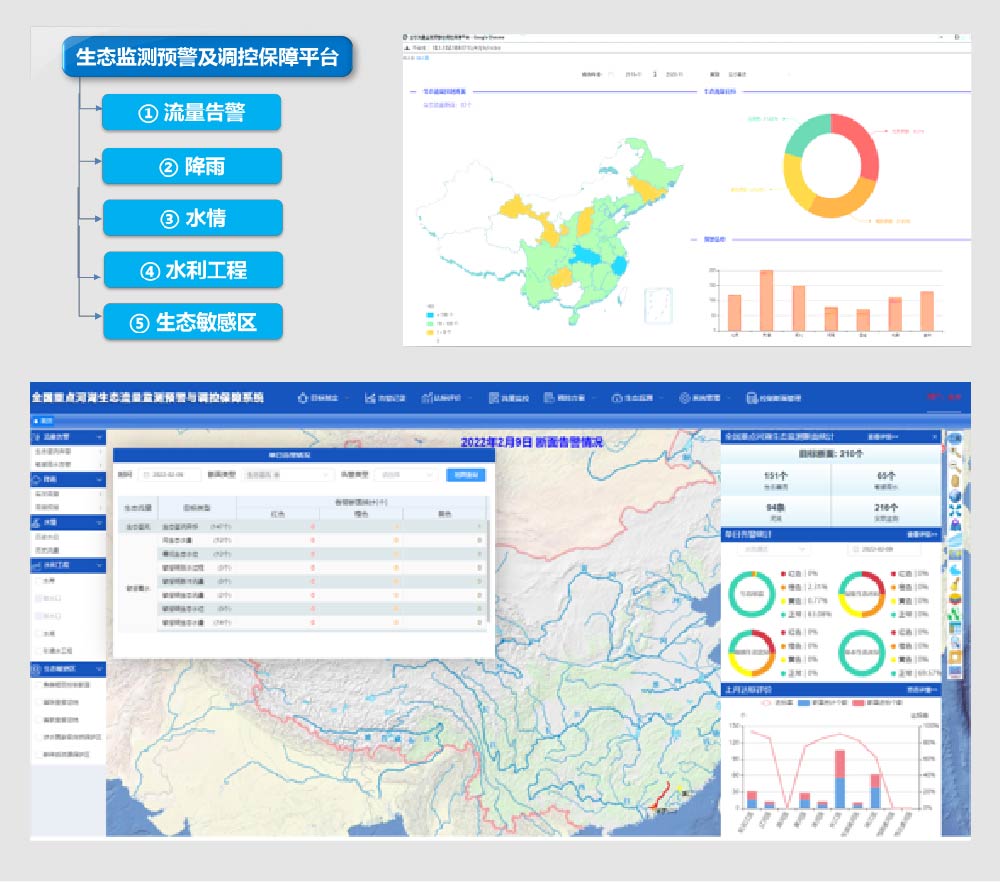Click the 流量告警 box in the diagram
The image size is (1000, 882).
tap(191, 113)
